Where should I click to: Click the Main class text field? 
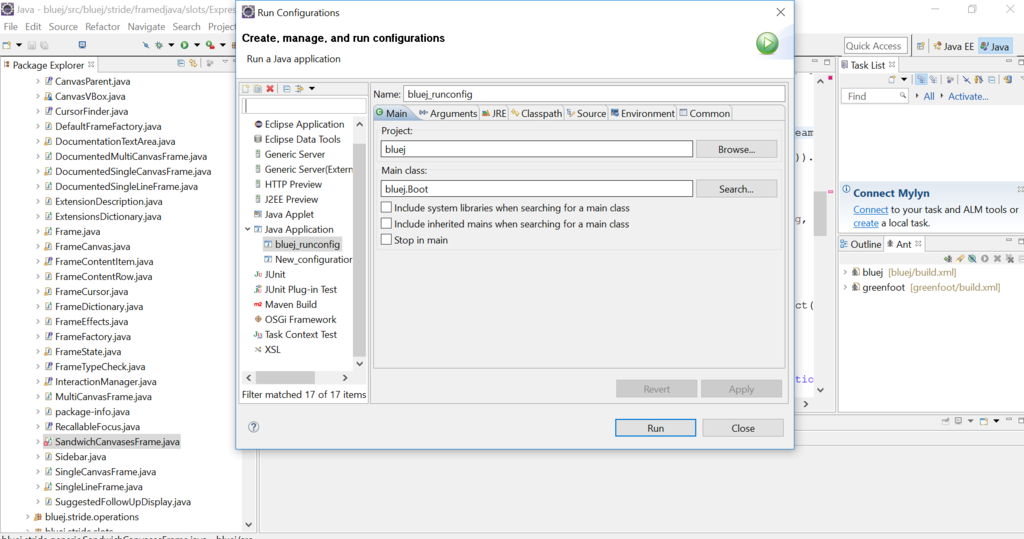click(x=537, y=189)
